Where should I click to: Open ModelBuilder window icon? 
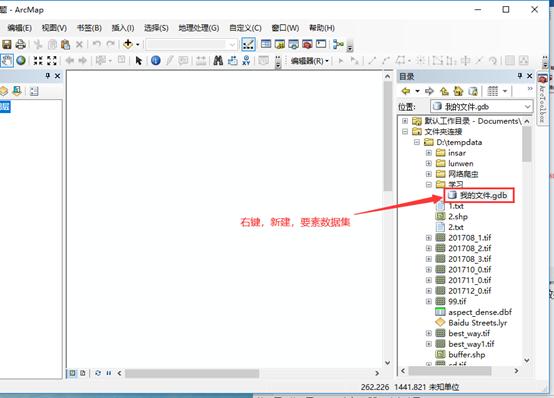point(338,44)
